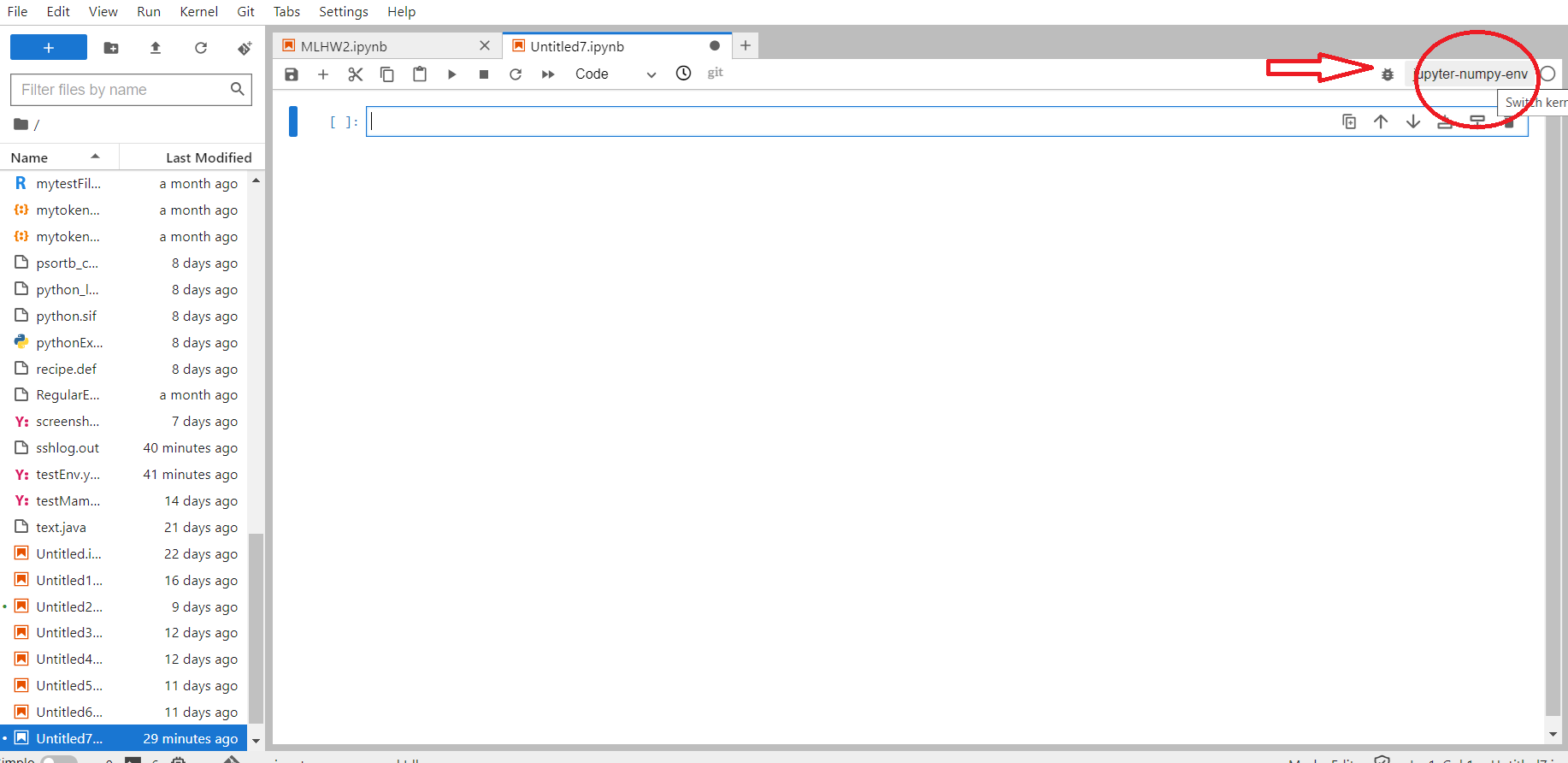Open the Git menu
1568x763 pixels.
click(246, 12)
